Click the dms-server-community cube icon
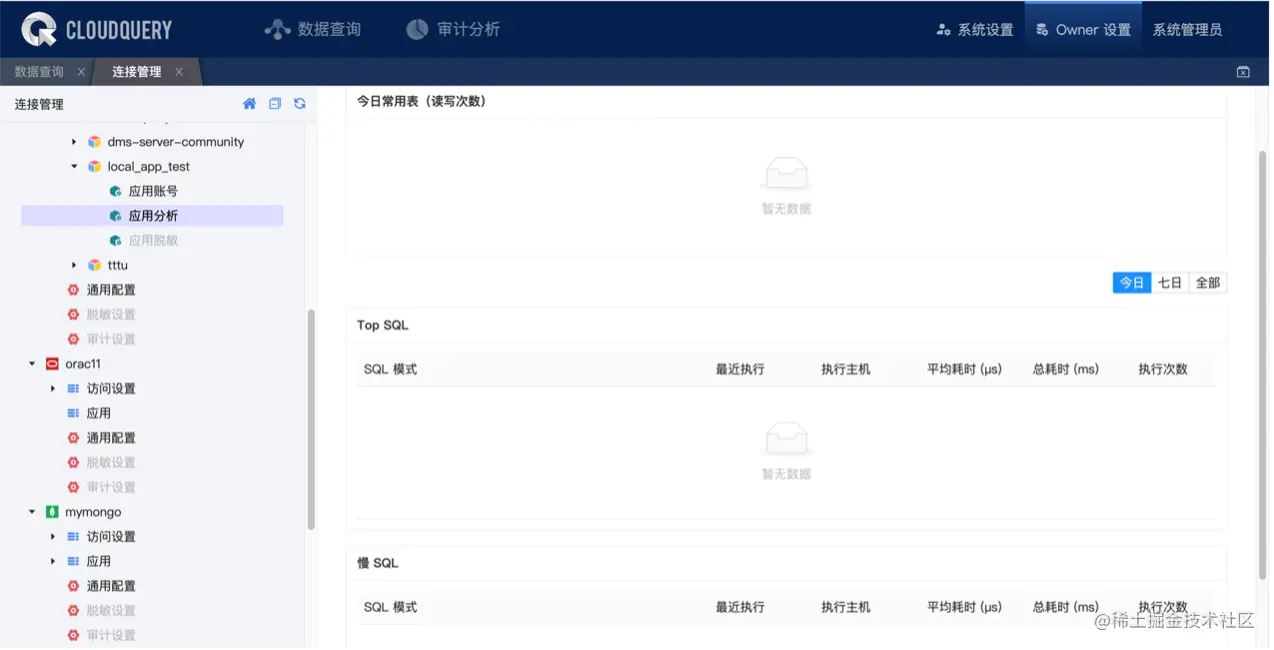The width and height of the screenshot is (1274, 650). 94,142
